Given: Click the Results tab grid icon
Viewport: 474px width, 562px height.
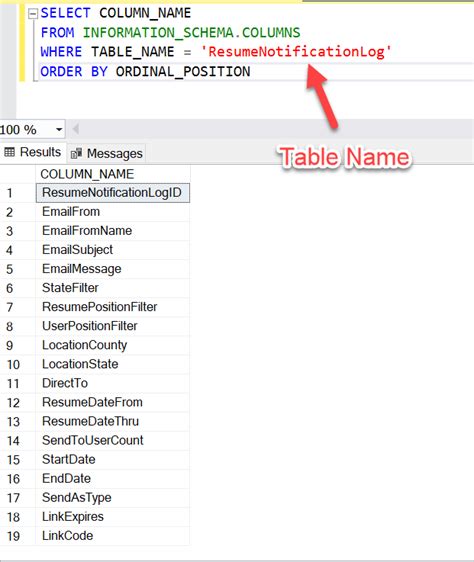Looking at the screenshot, I should click(9, 152).
